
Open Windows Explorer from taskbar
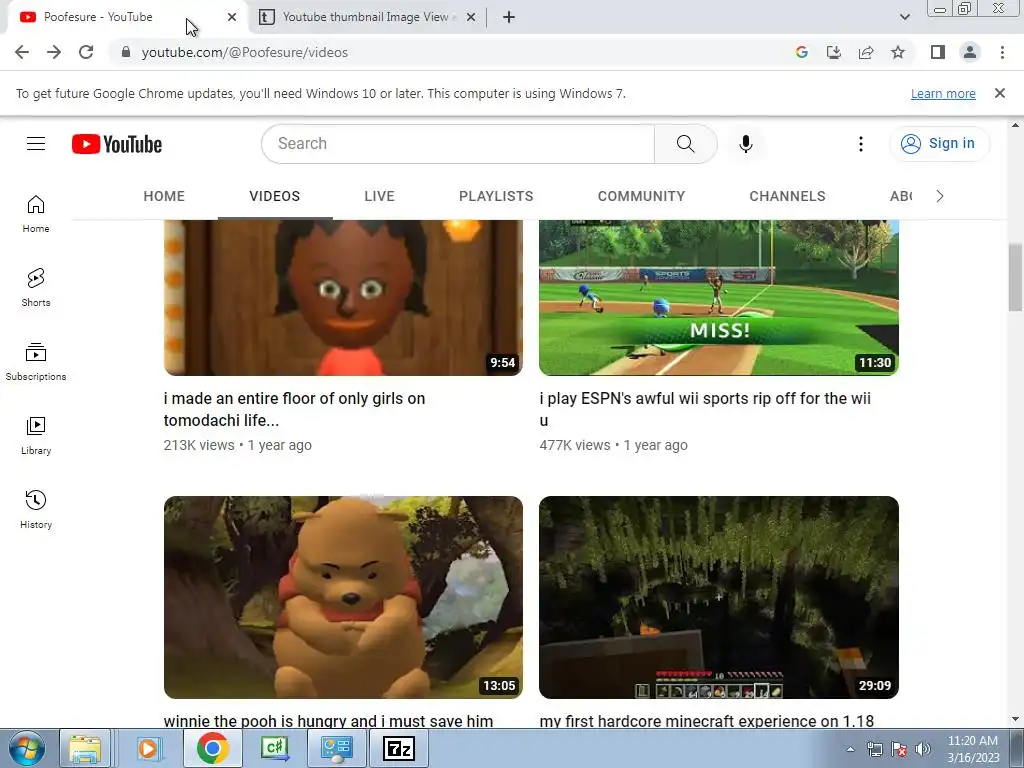tap(86, 749)
